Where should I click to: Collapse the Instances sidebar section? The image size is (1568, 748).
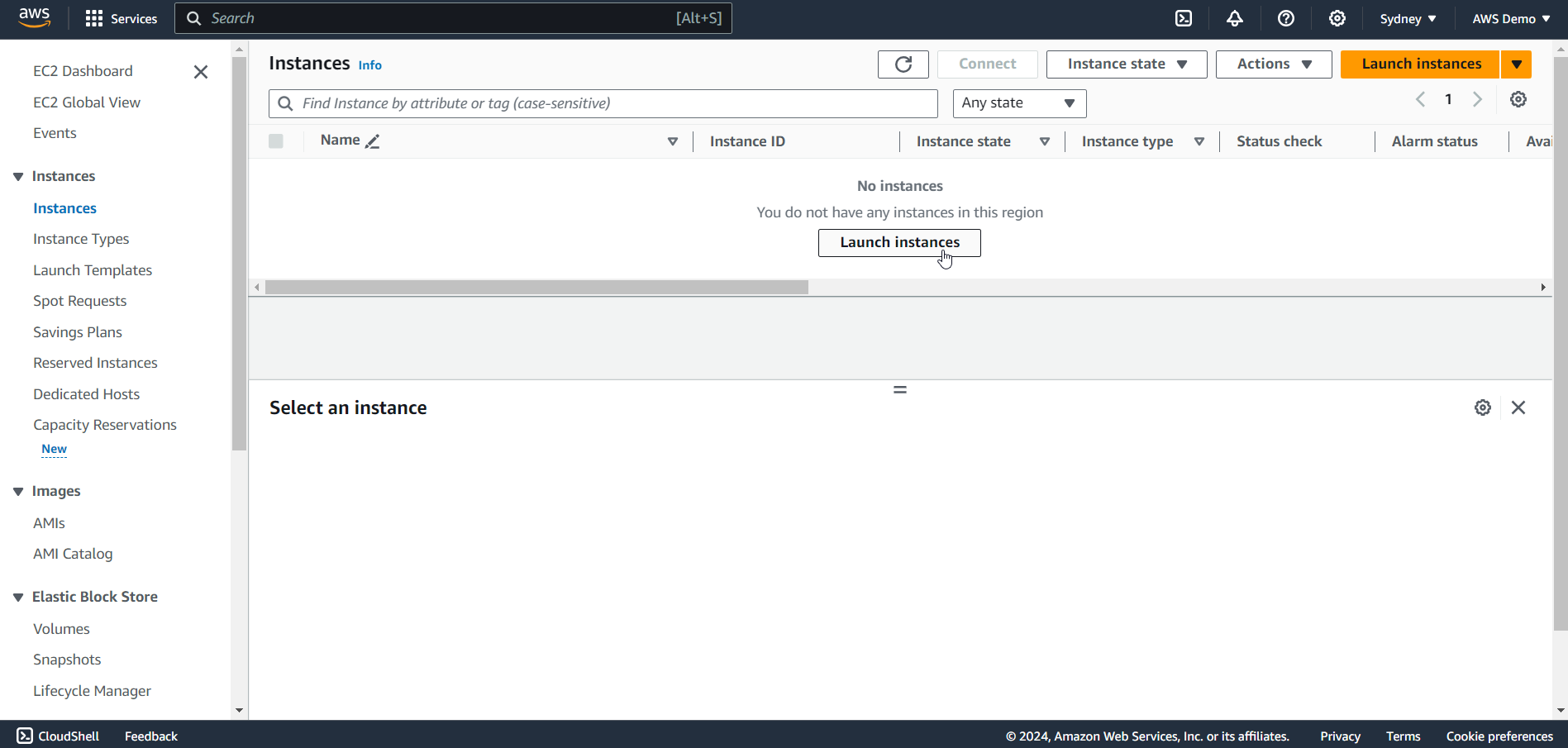tap(18, 176)
